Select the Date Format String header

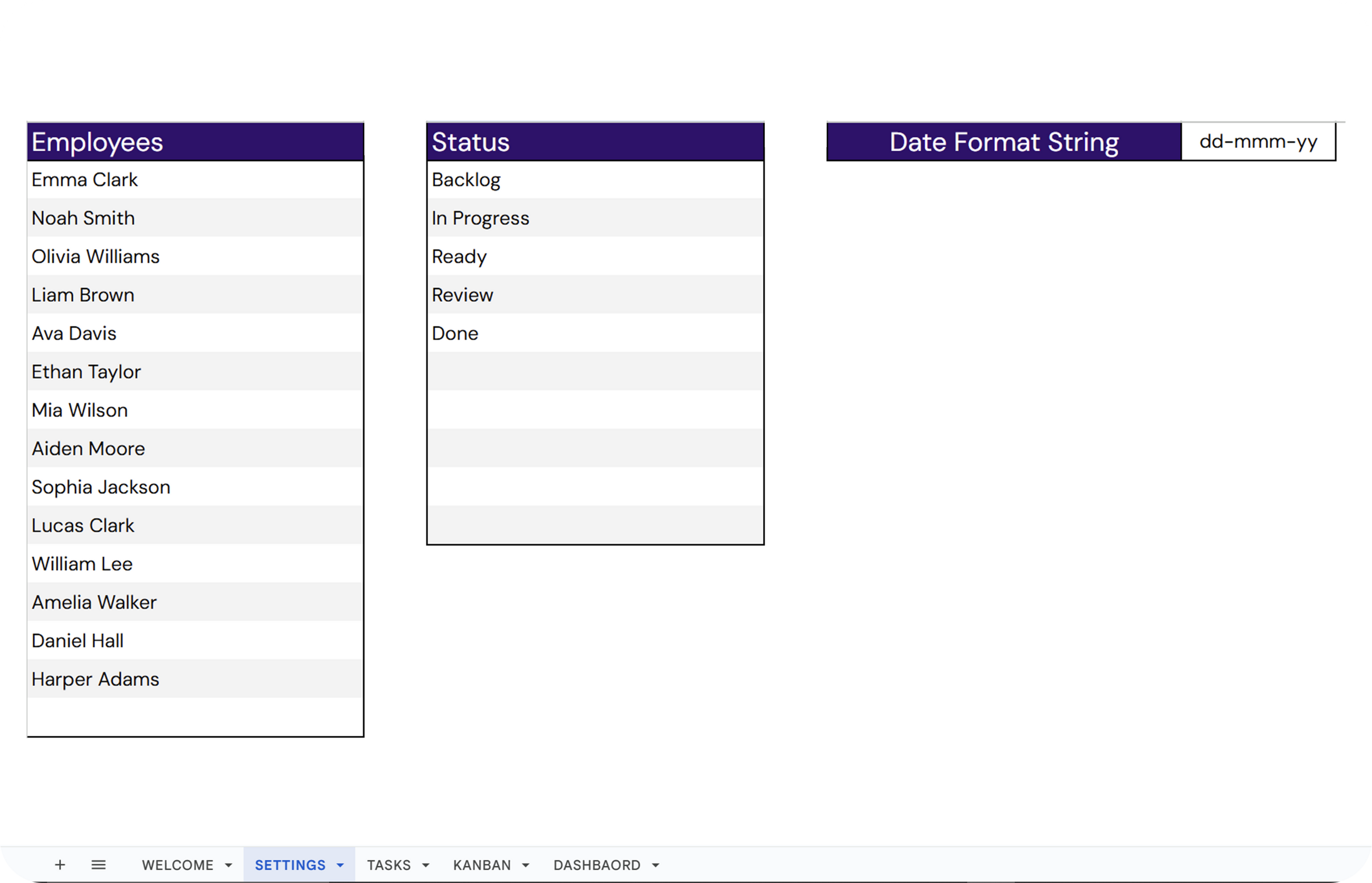1004,141
